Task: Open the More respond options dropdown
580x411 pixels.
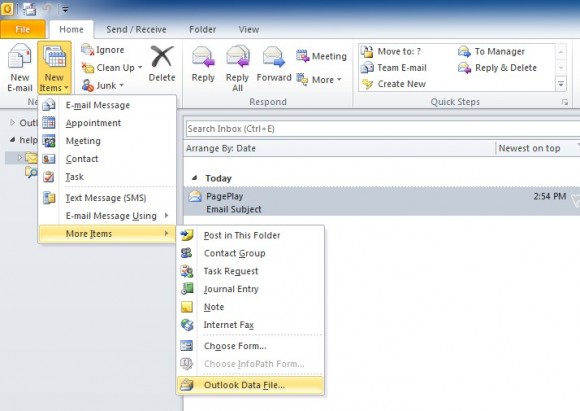Action: [318, 80]
